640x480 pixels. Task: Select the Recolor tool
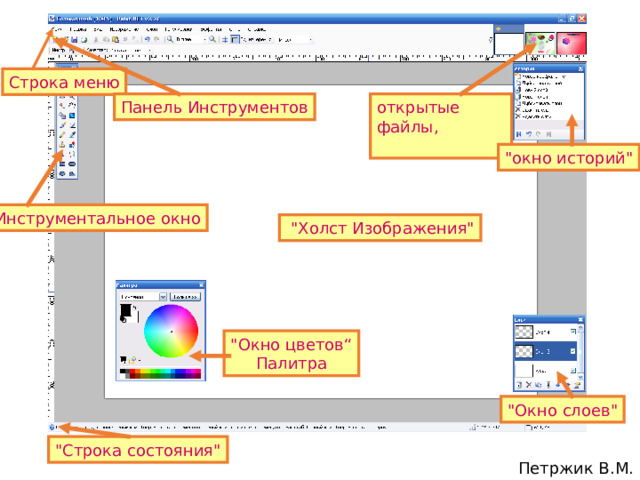pos(72,145)
